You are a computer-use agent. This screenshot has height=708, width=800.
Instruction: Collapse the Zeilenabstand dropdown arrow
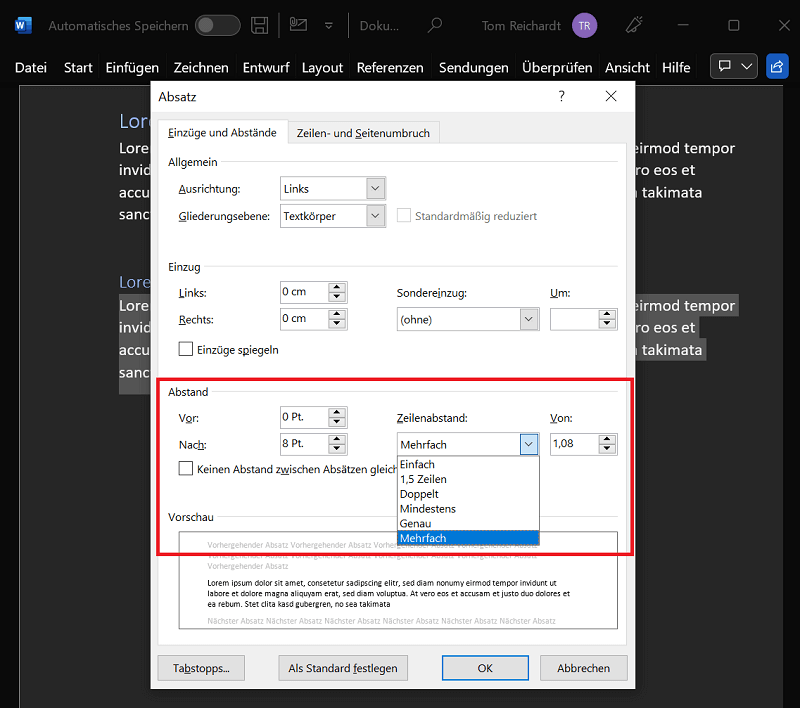click(x=529, y=444)
